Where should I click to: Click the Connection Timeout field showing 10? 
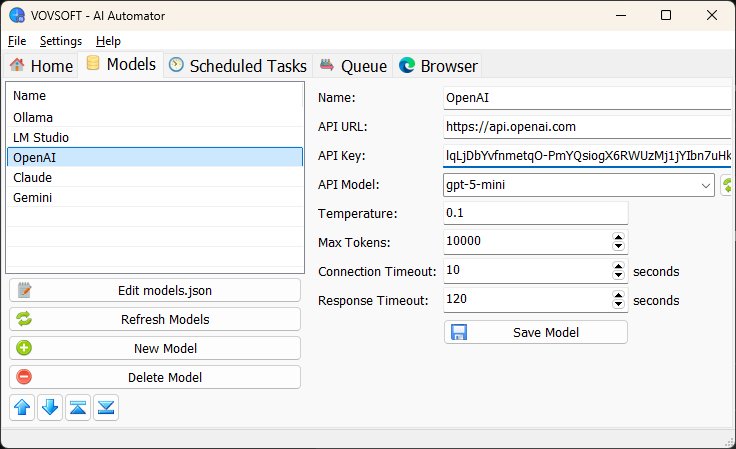[528, 271]
